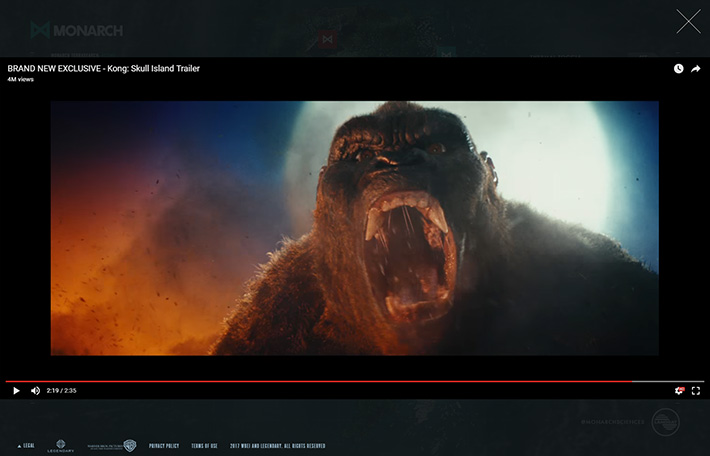Click the roaring Kong video frame

(355, 228)
